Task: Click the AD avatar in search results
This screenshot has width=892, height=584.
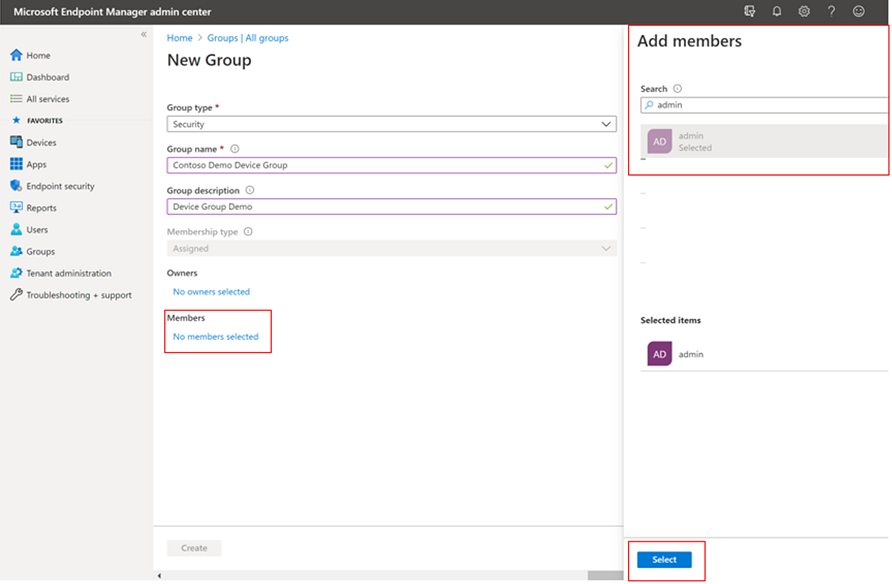Action: [659, 142]
